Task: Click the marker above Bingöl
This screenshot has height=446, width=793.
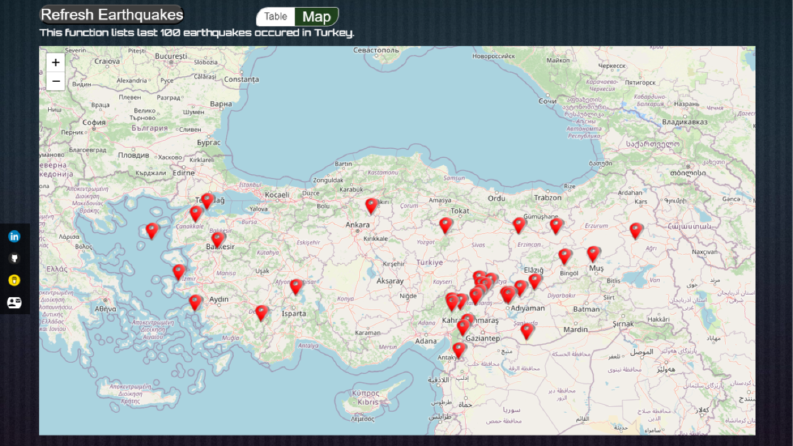Action: pyautogui.click(x=564, y=256)
